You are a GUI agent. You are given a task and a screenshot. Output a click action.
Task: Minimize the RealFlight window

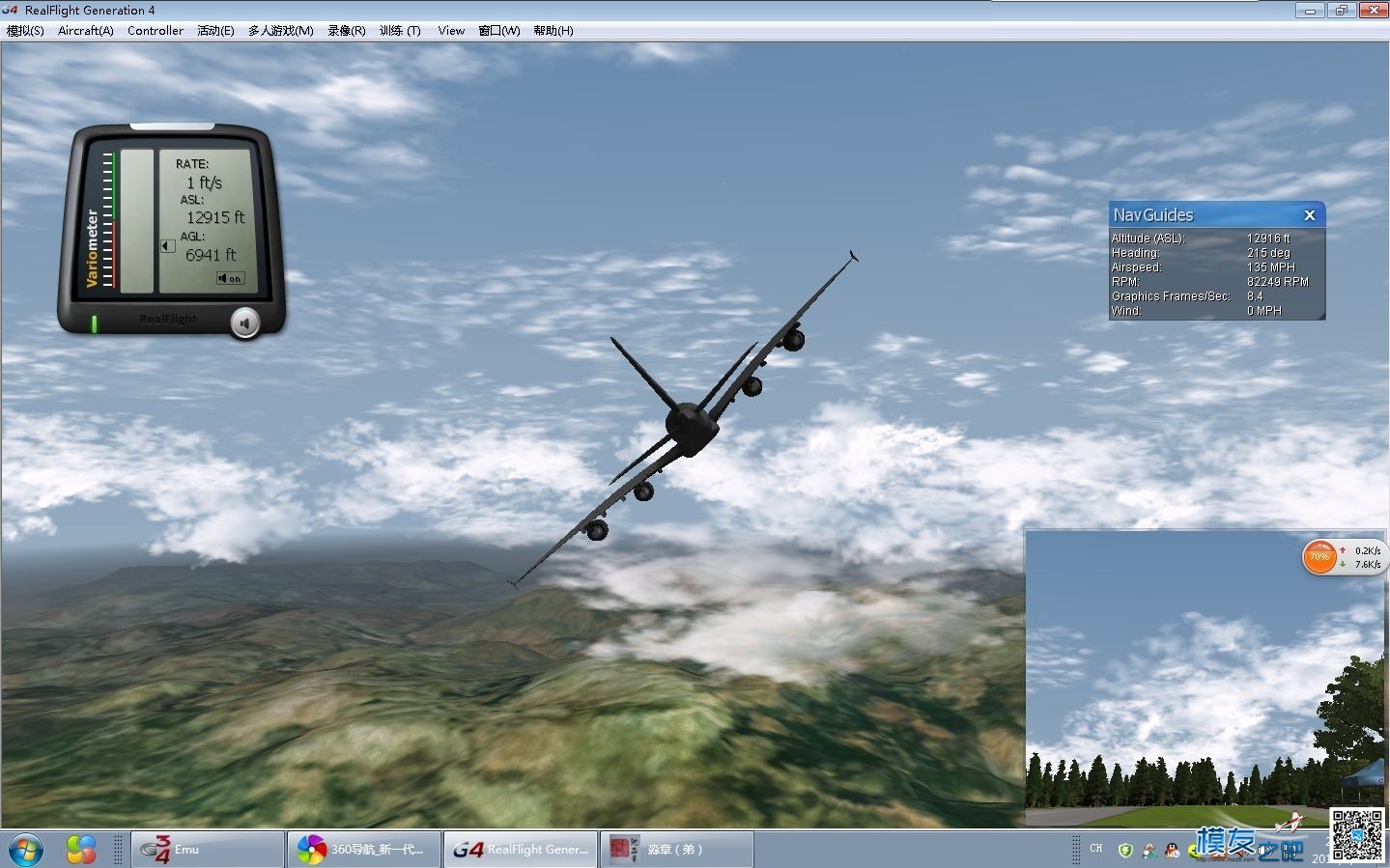coord(1310,11)
